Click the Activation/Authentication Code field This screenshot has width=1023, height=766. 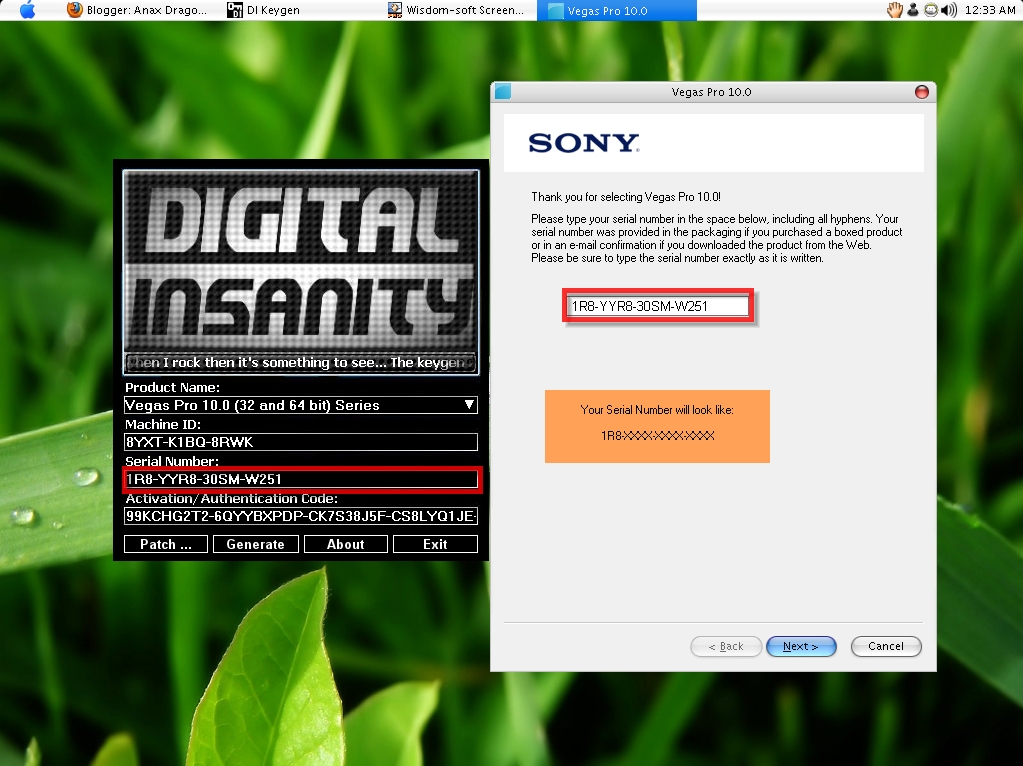301,516
